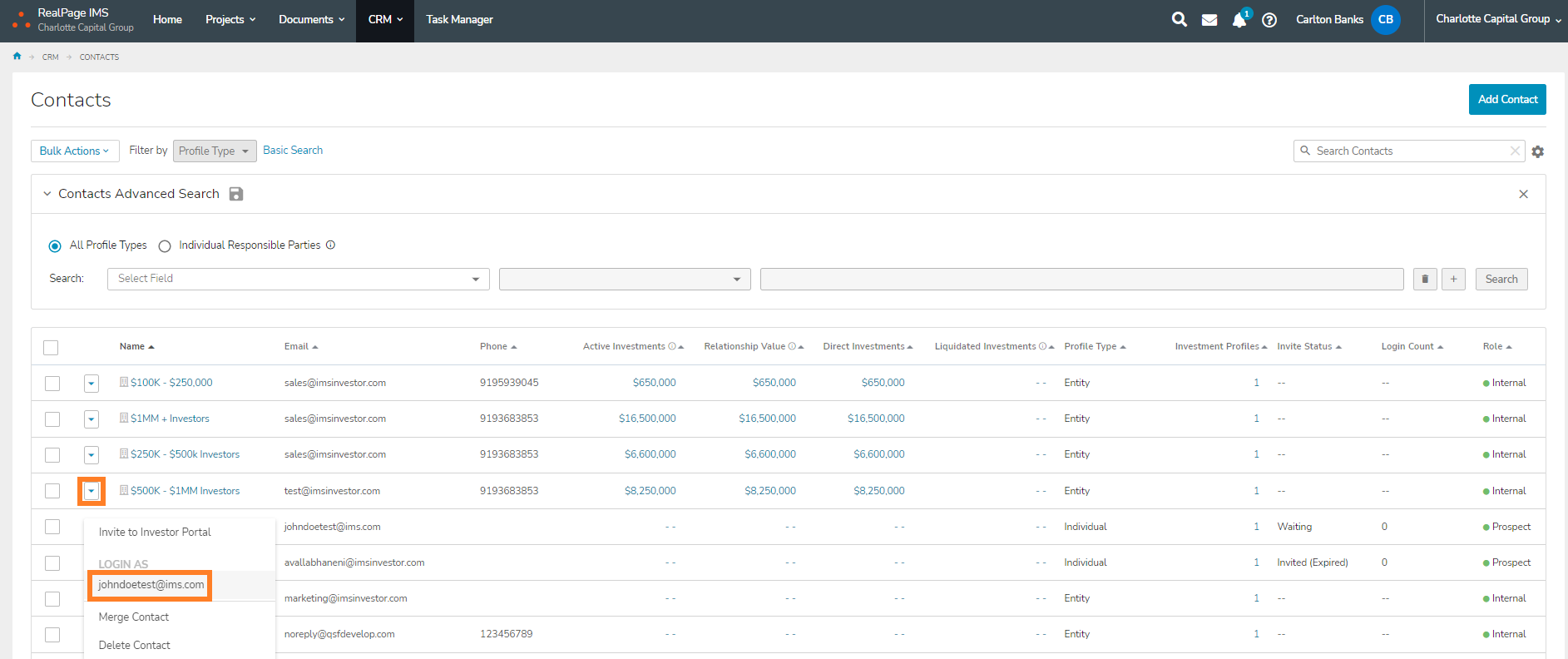This screenshot has height=659, width=1568.
Task: Choose Delete Contact from row menu
Action: 135,645
